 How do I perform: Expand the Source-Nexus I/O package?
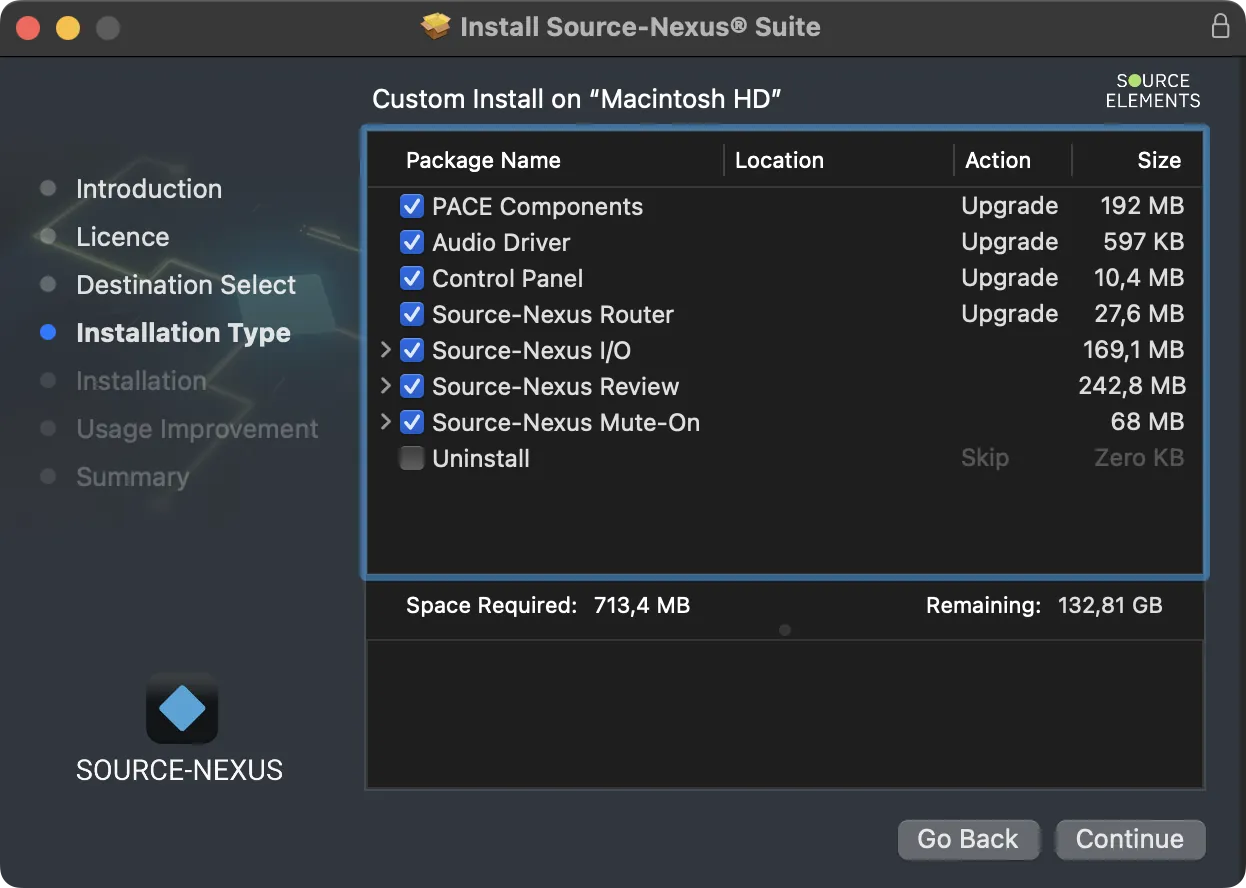(386, 350)
